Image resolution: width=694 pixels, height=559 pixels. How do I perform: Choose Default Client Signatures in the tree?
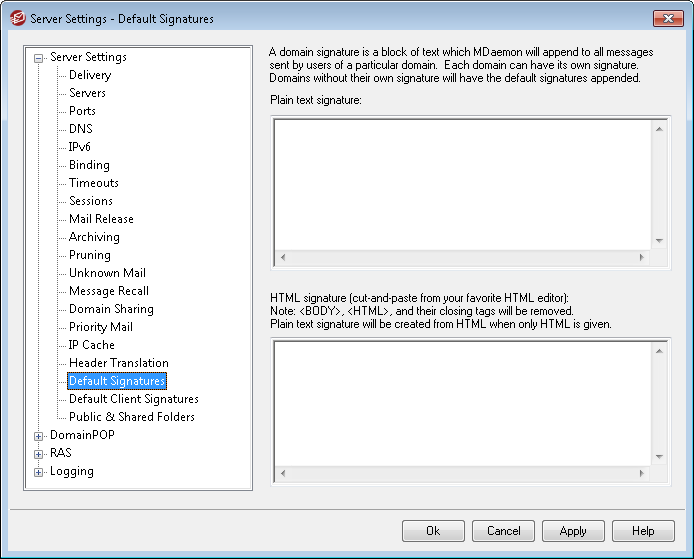pyautogui.click(x=133, y=399)
